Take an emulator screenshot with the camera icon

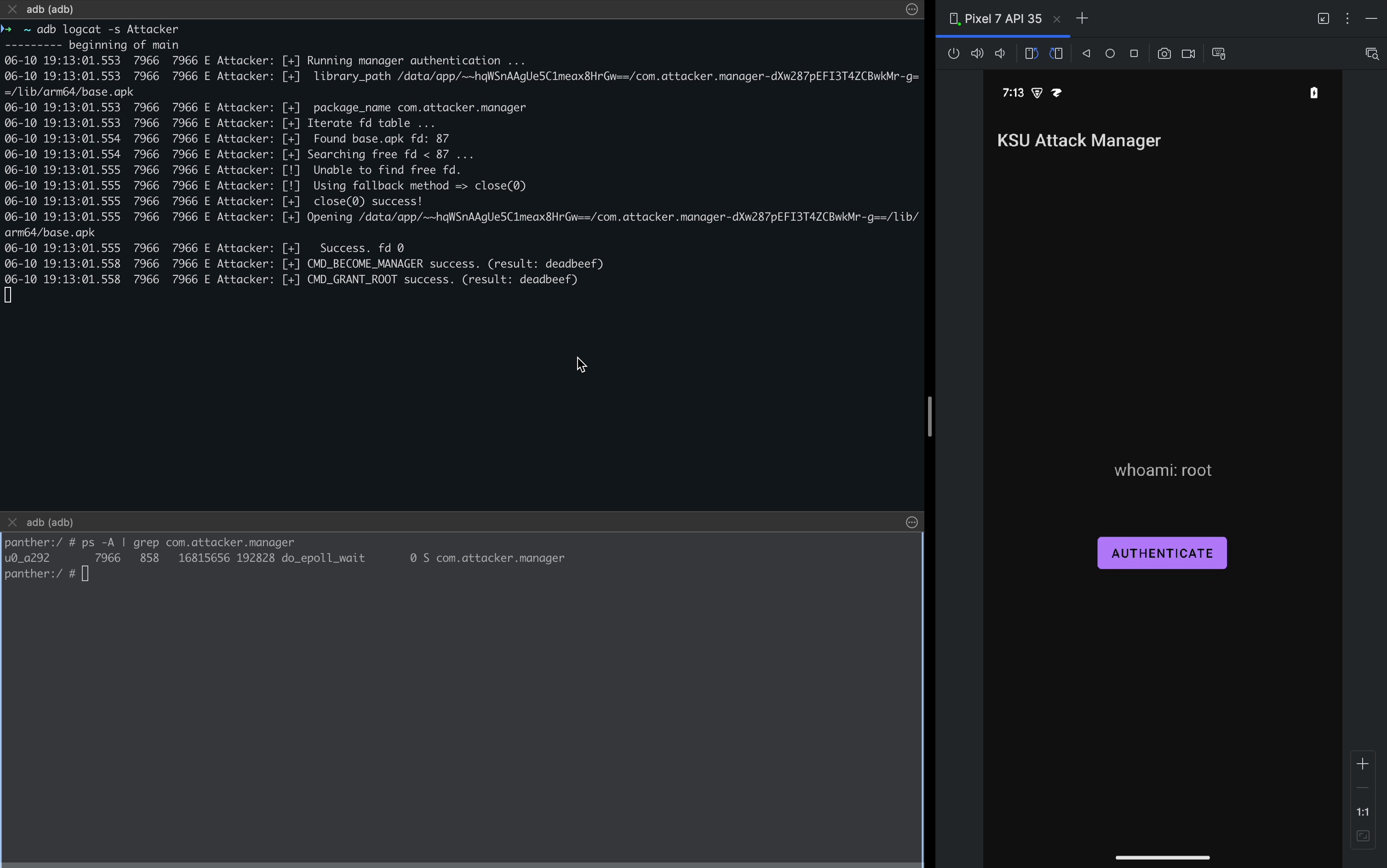coord(1163,53)
